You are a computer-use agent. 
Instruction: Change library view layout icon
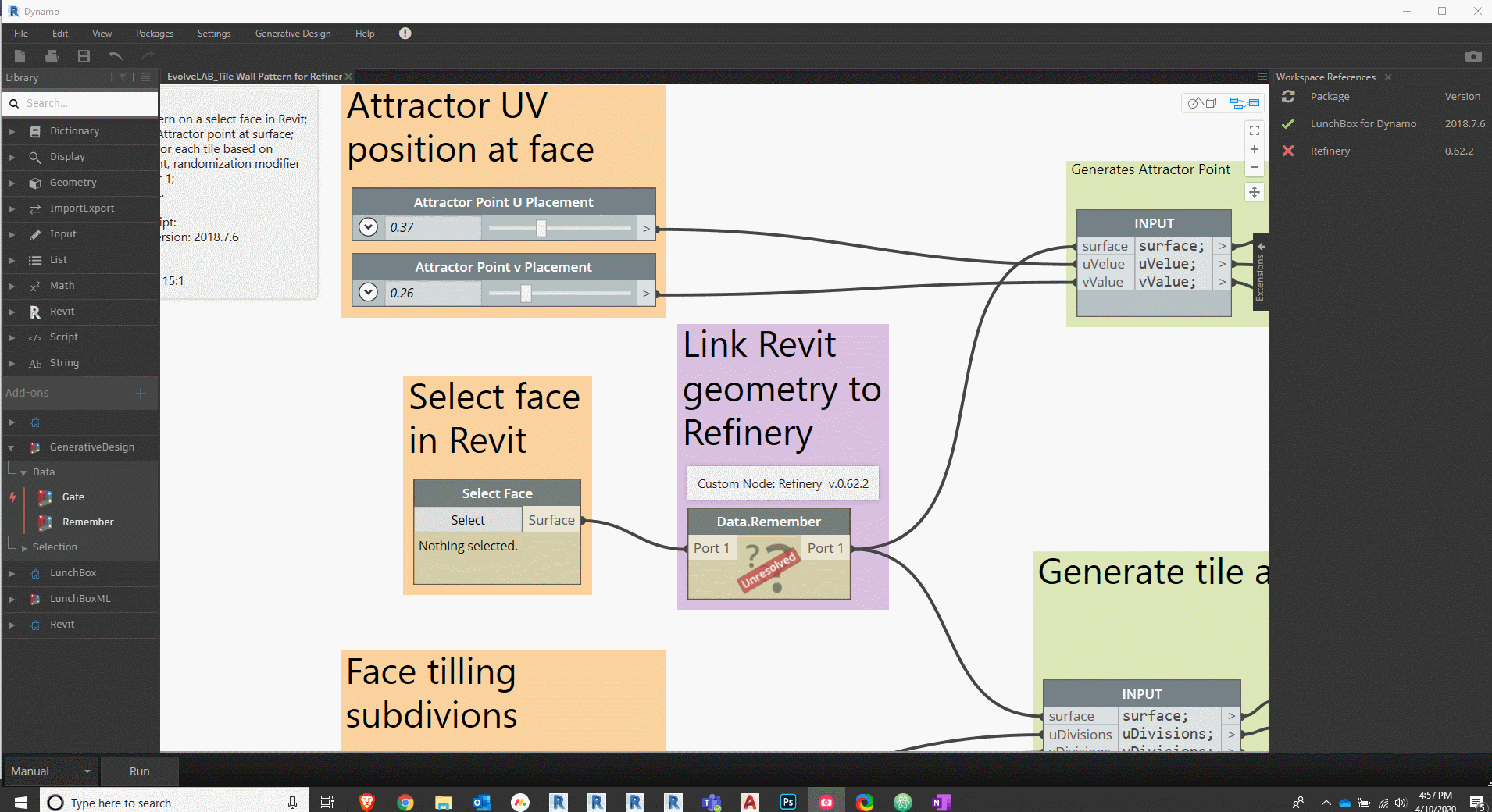[145, 77]
